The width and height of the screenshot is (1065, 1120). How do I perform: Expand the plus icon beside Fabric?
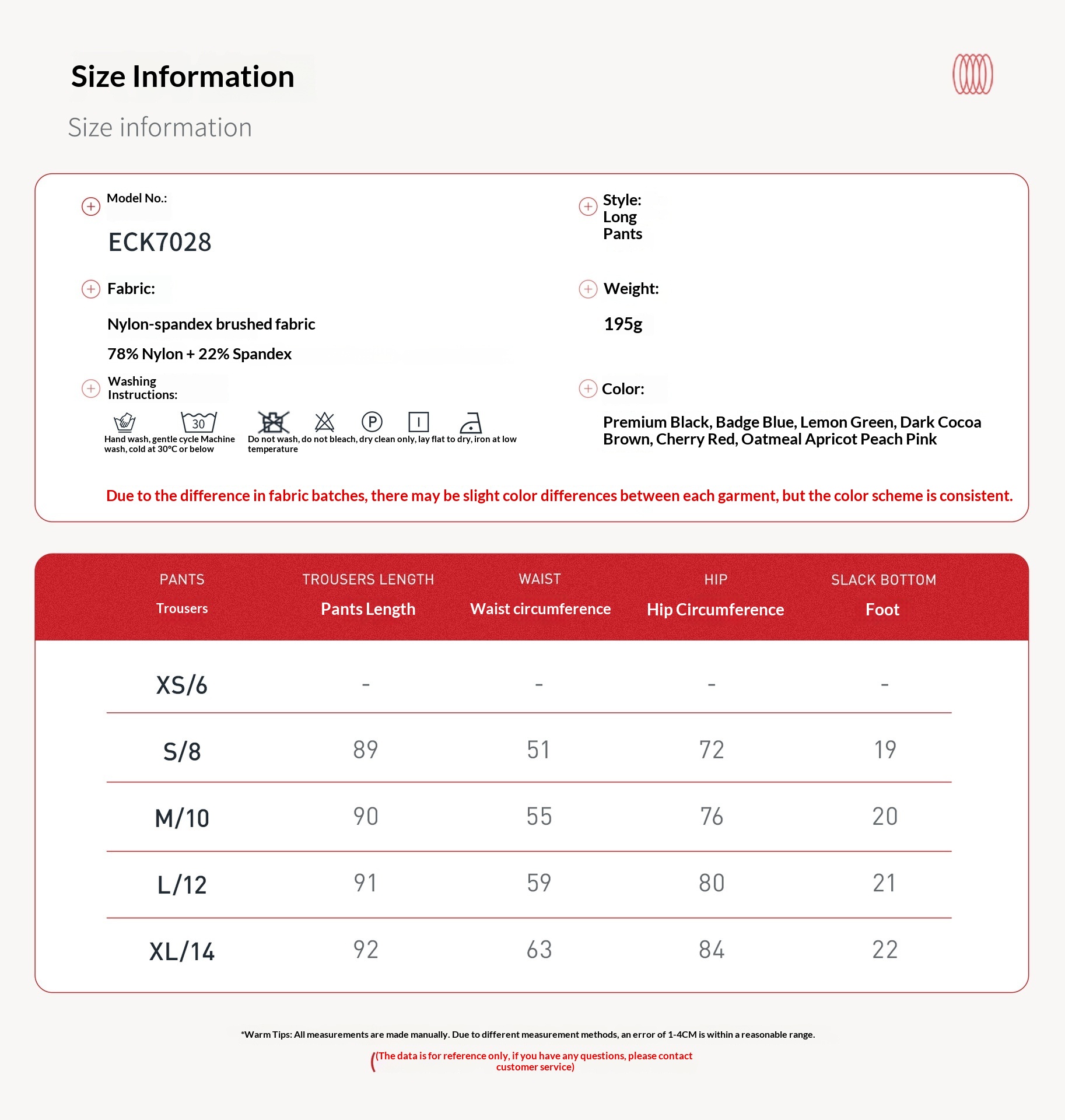tap(91, 289)
